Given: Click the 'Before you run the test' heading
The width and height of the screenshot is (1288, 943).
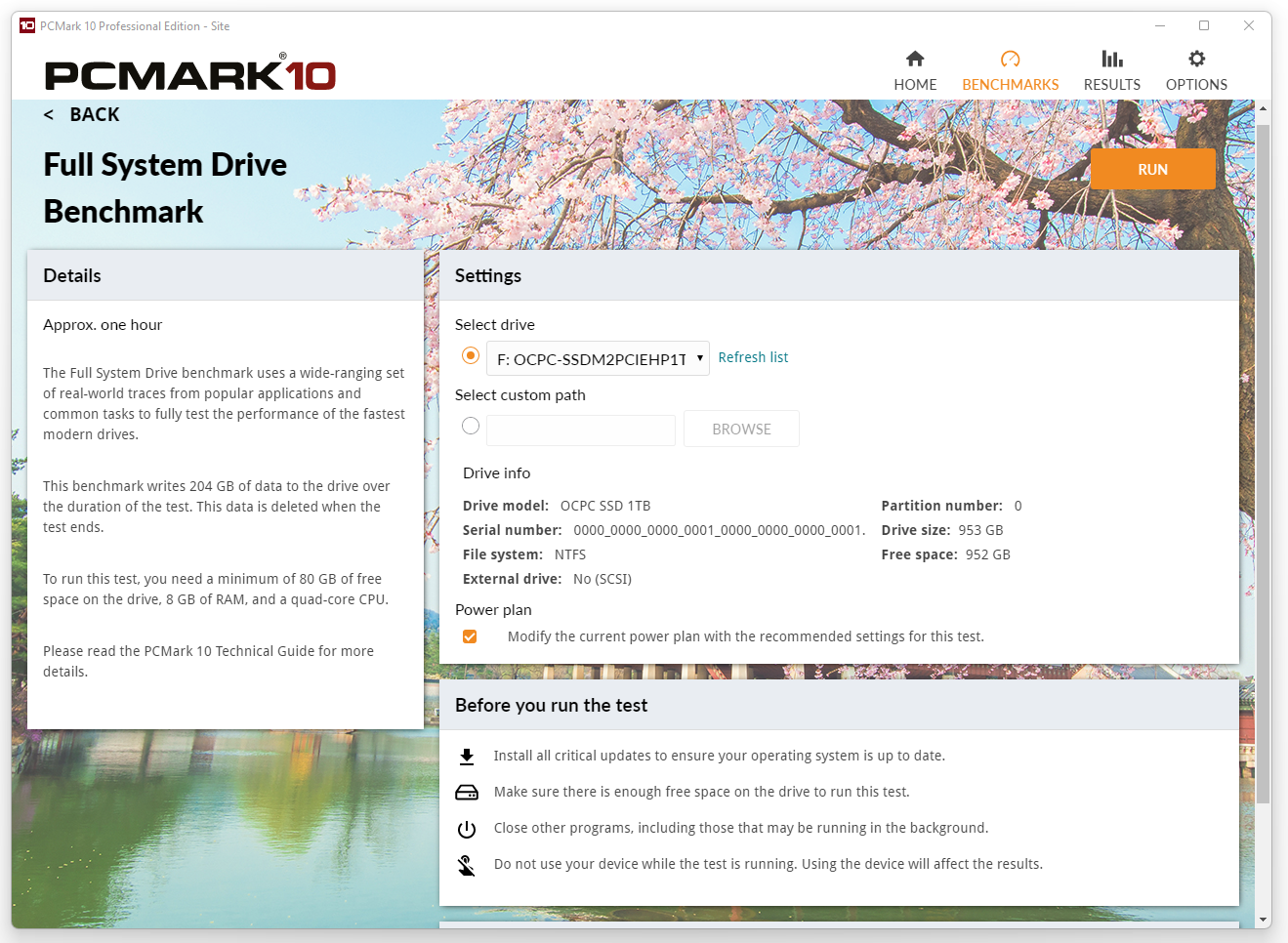Looking at the screenshot, I should pos(551,706).
